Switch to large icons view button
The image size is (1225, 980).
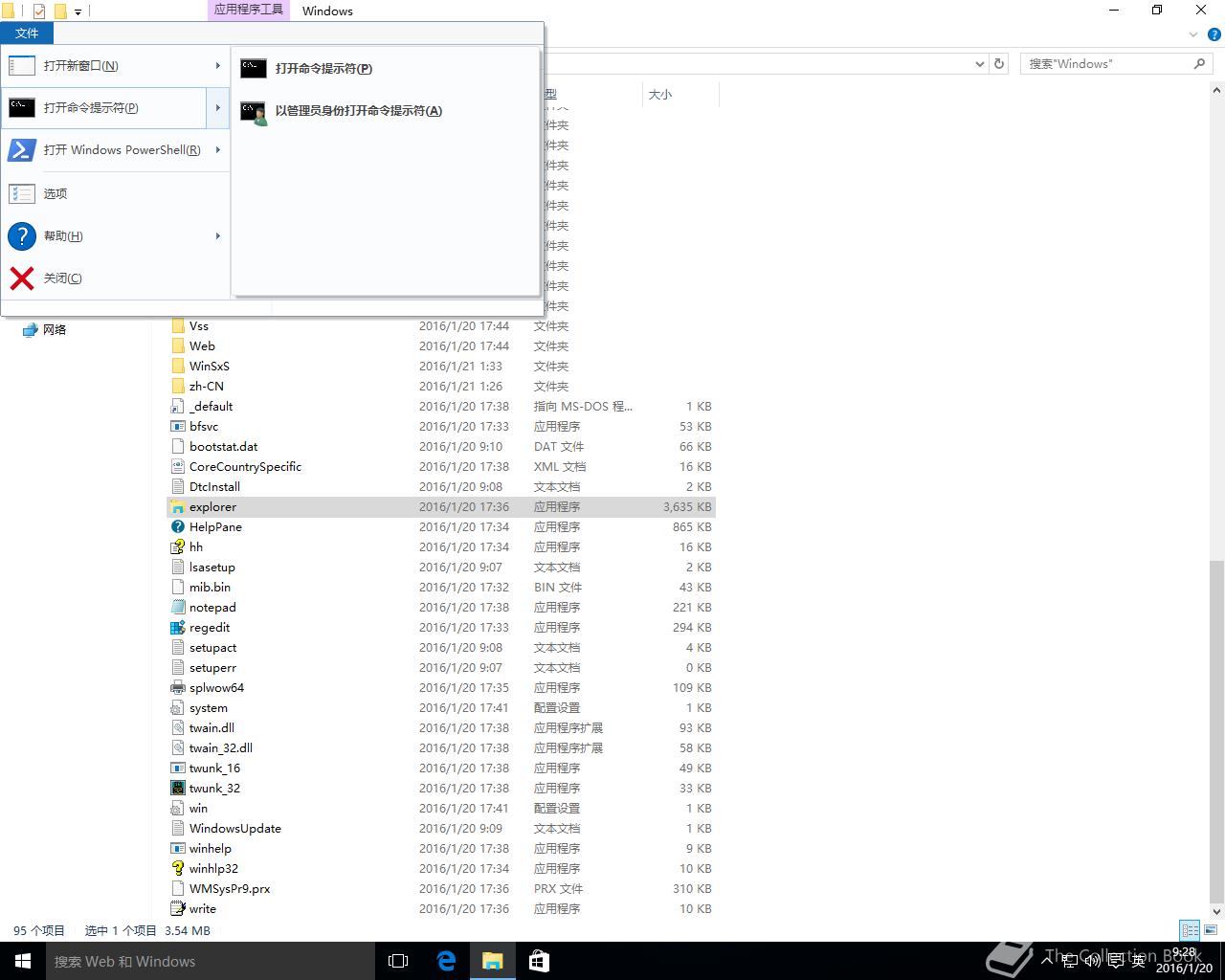(1212, 930)
